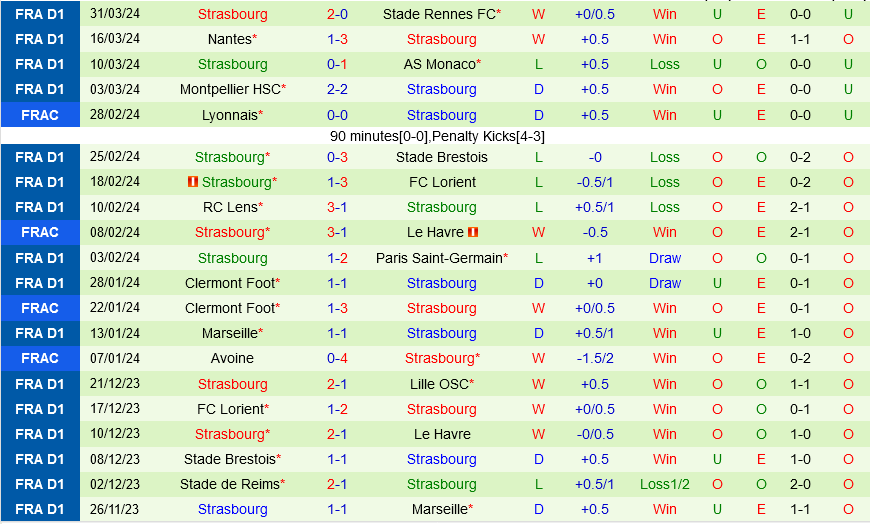
Task: Click red card icon next to Le Havre
Action: coord(473,232)
